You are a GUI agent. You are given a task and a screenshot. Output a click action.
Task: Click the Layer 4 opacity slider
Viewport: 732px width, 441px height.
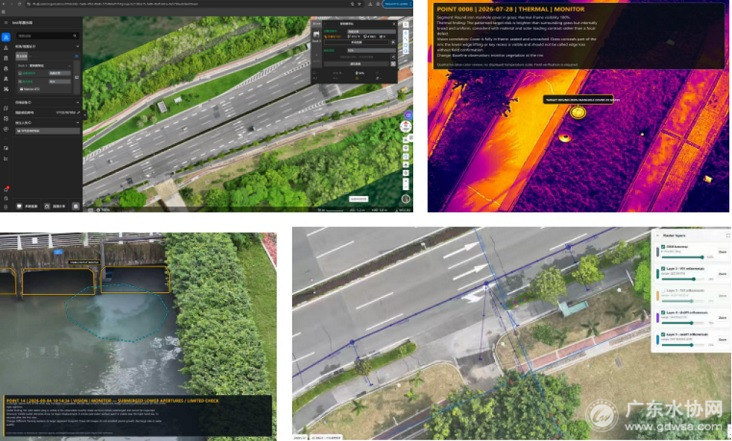[683, 323]
